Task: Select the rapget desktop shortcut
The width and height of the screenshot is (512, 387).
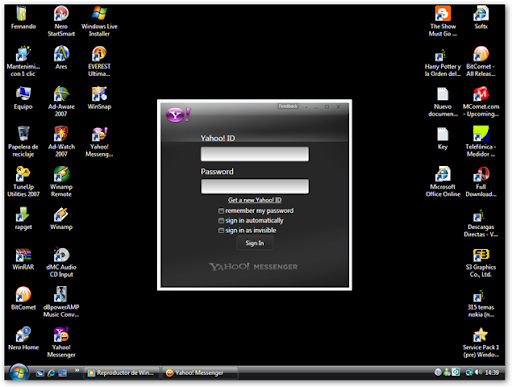Action: 23,214
